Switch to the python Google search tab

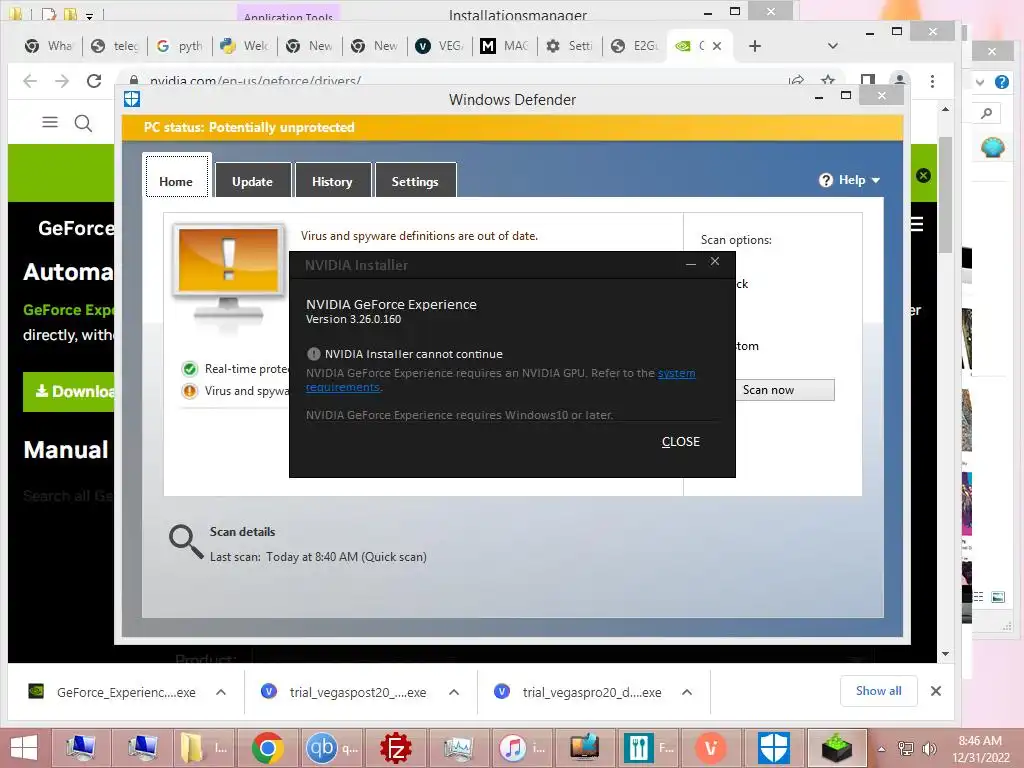click(x=180, y=46)
